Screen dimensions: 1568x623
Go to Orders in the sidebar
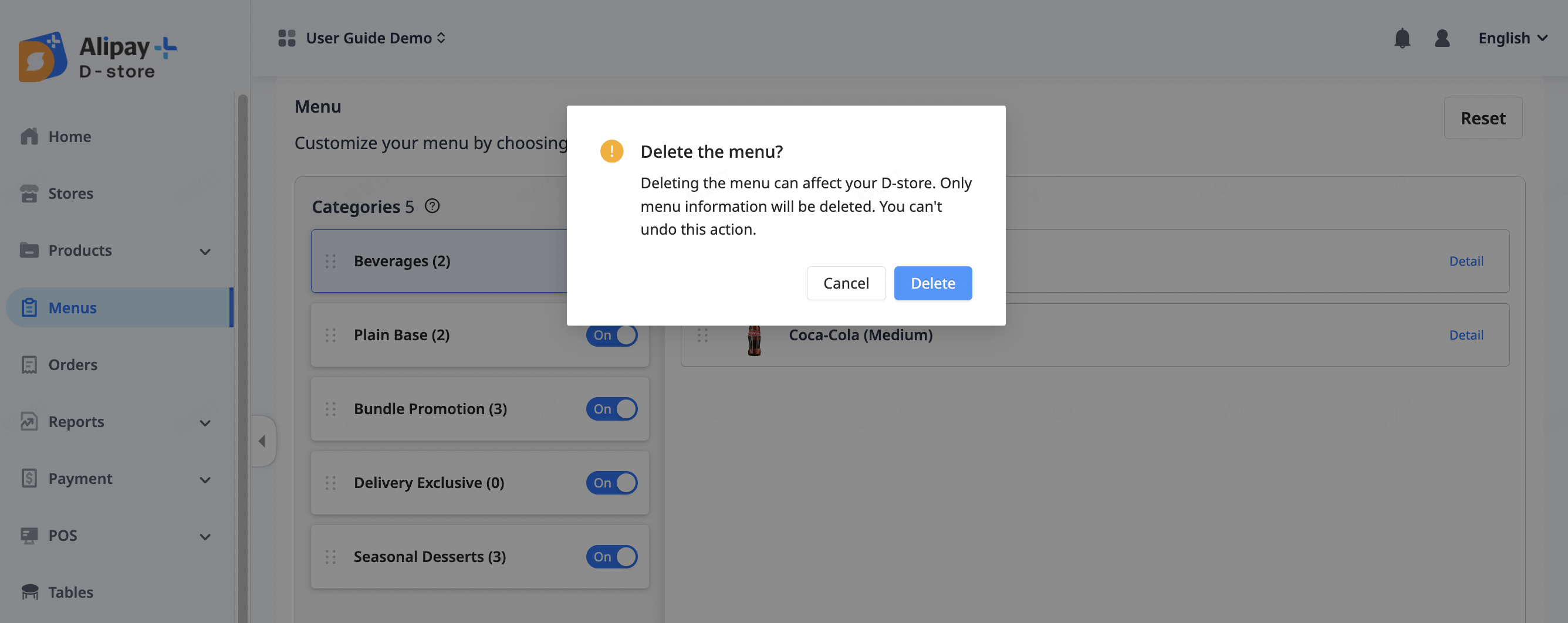click(x=72, y=364)
